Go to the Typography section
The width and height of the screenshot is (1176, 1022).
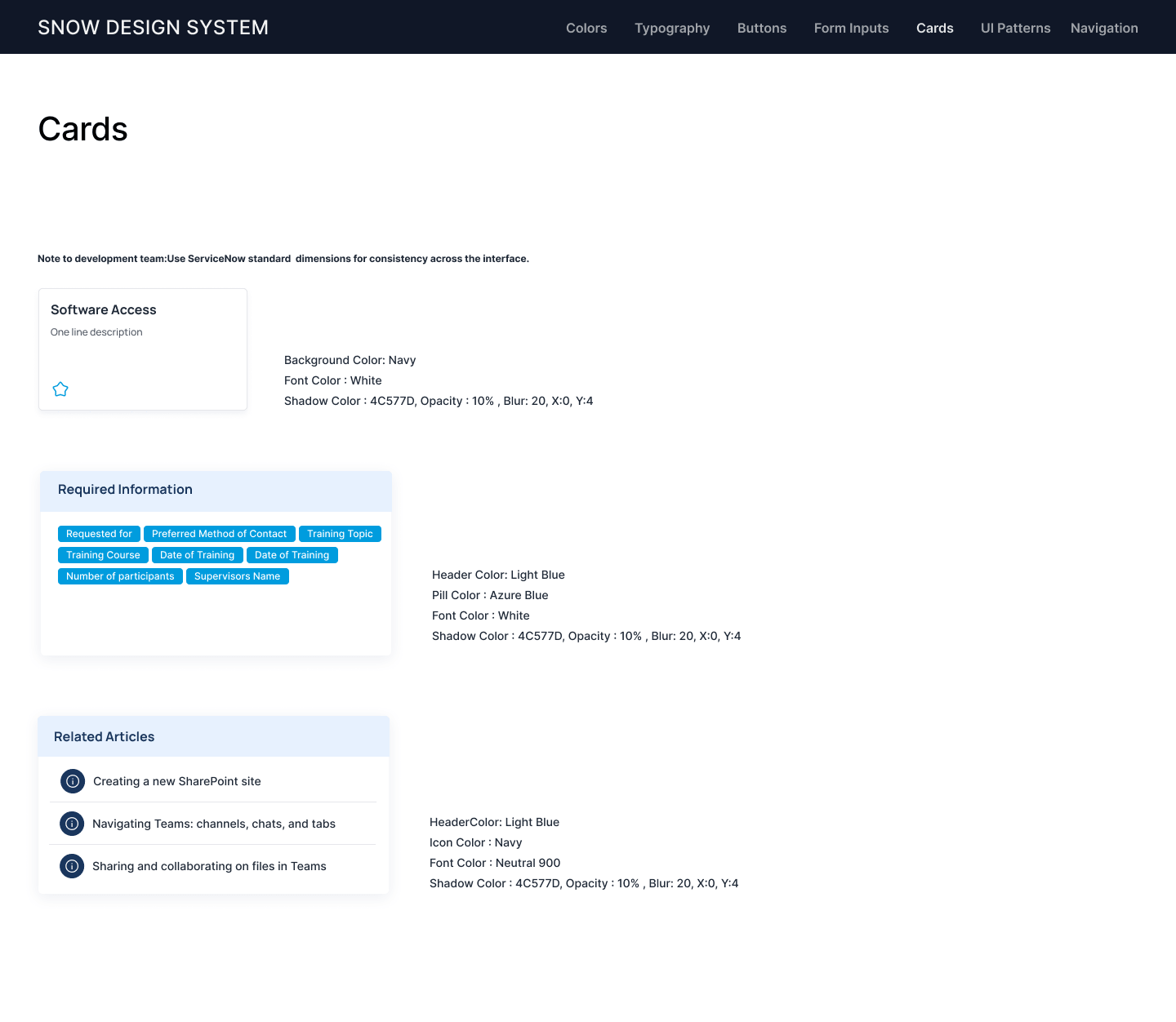(x=672, y=28)
